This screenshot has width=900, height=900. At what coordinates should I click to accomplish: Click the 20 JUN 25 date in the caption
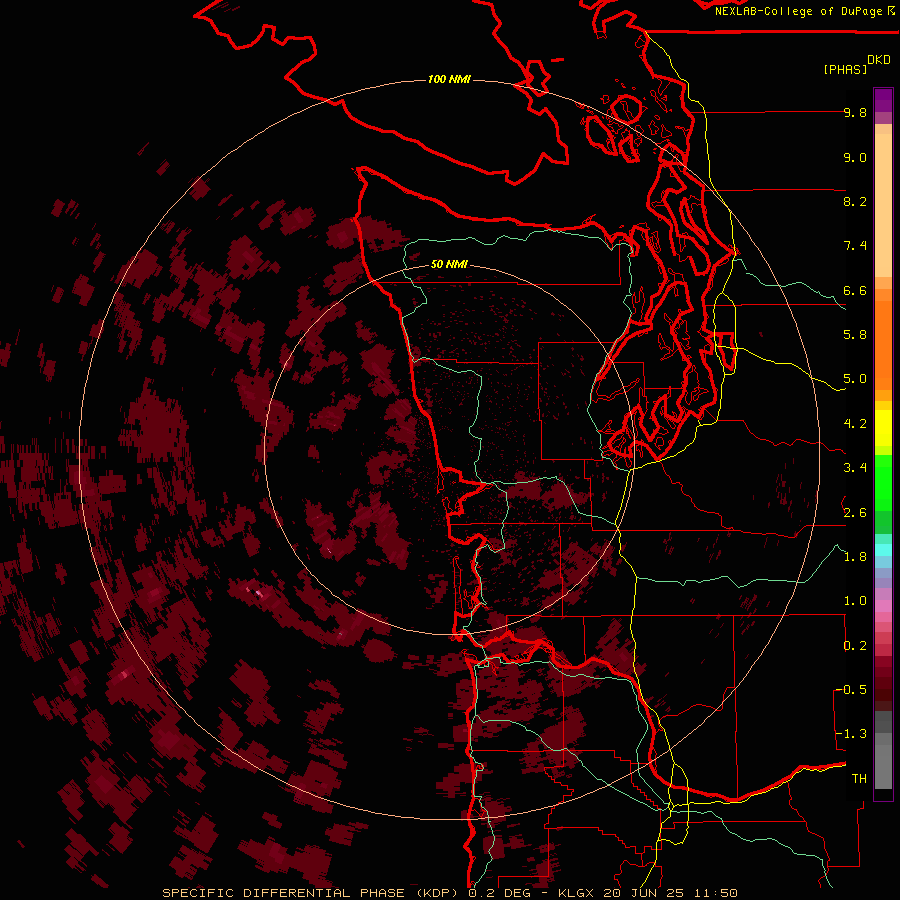(643, 893)
